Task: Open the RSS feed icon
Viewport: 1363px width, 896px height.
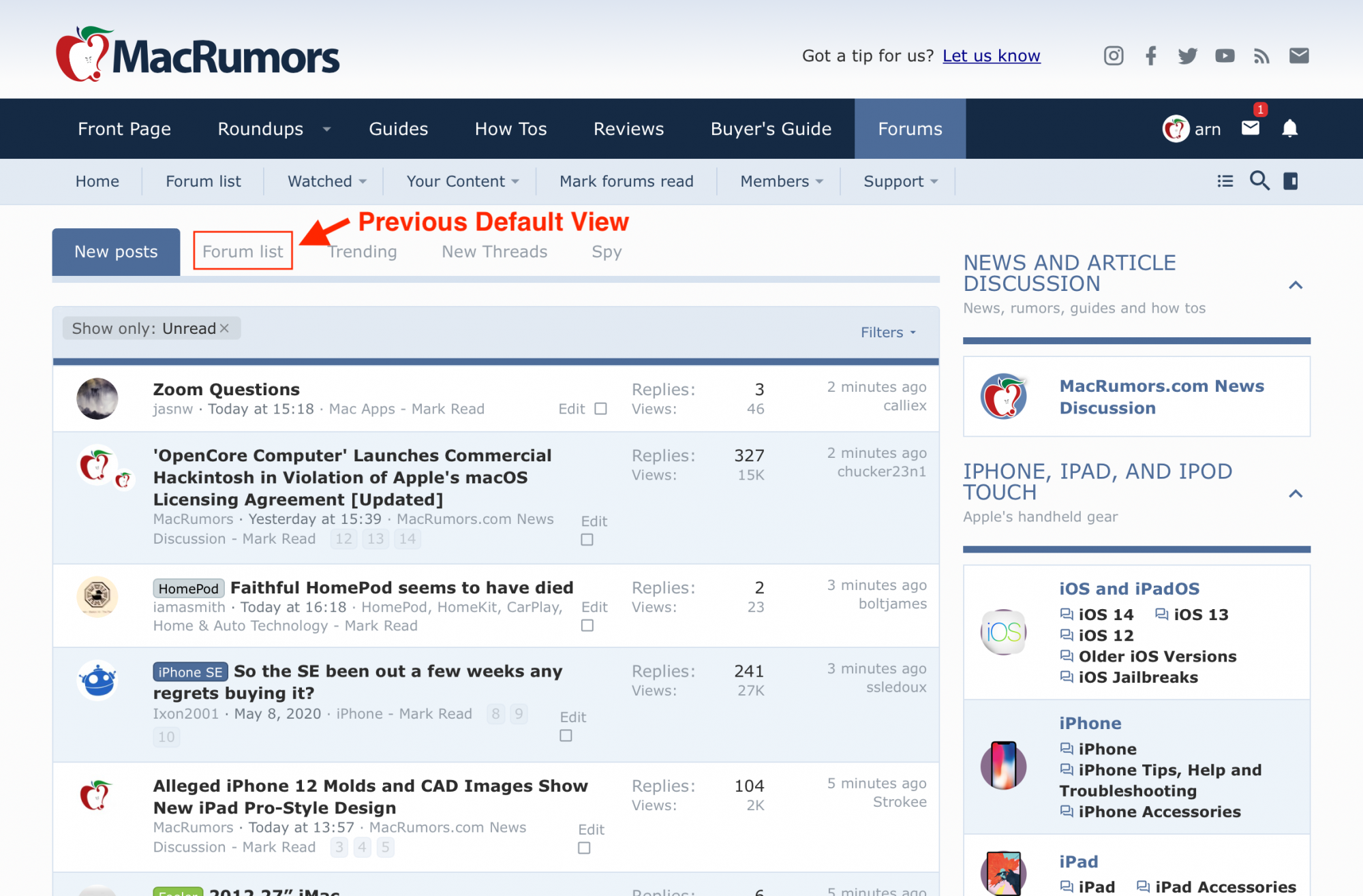Action: tap(1261, 56)
